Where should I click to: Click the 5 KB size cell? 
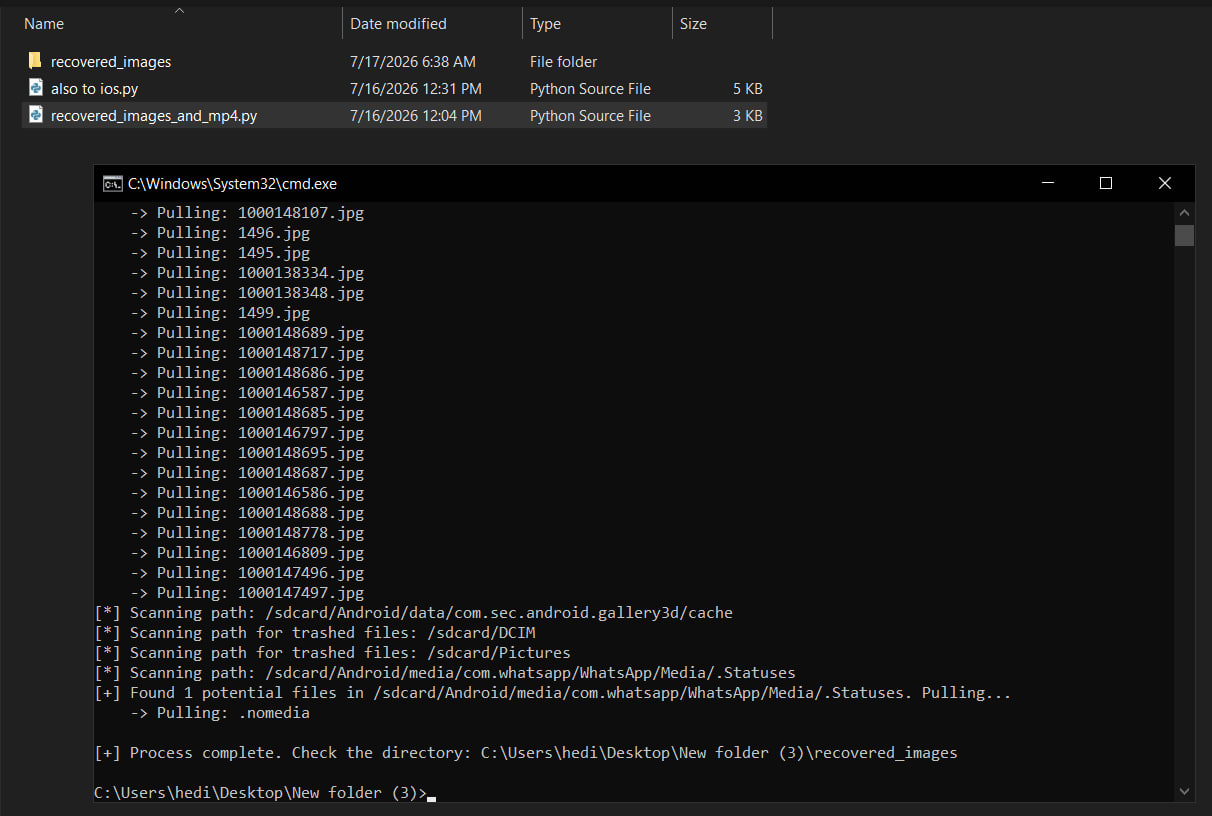point(747,89)
